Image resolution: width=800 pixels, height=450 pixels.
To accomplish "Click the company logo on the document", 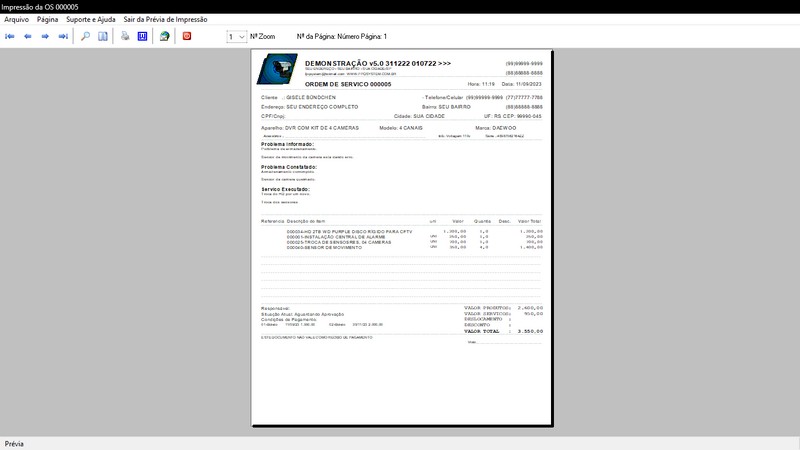I will (277, 69).
